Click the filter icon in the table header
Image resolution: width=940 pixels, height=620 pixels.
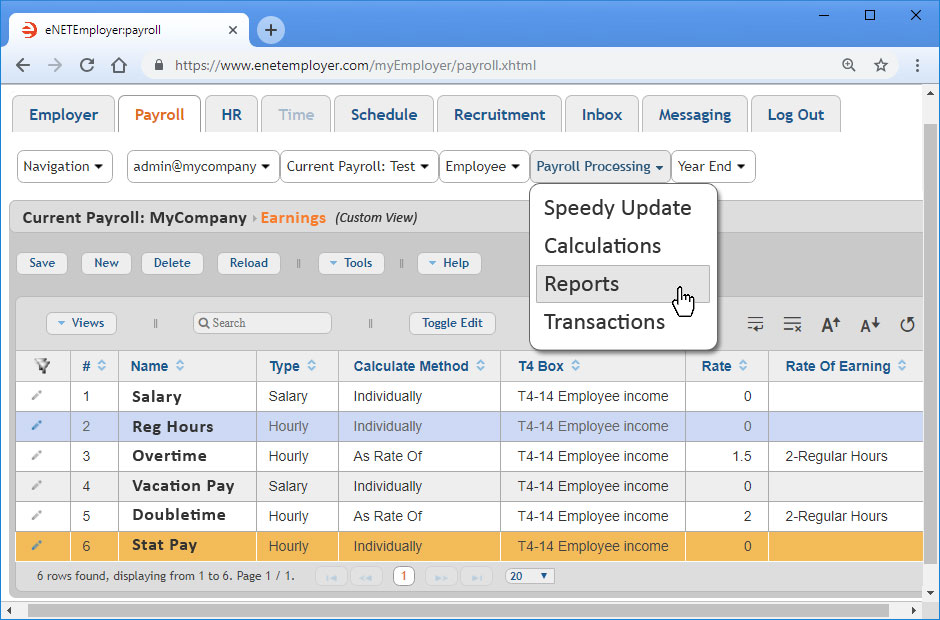[x=42, y=366]
